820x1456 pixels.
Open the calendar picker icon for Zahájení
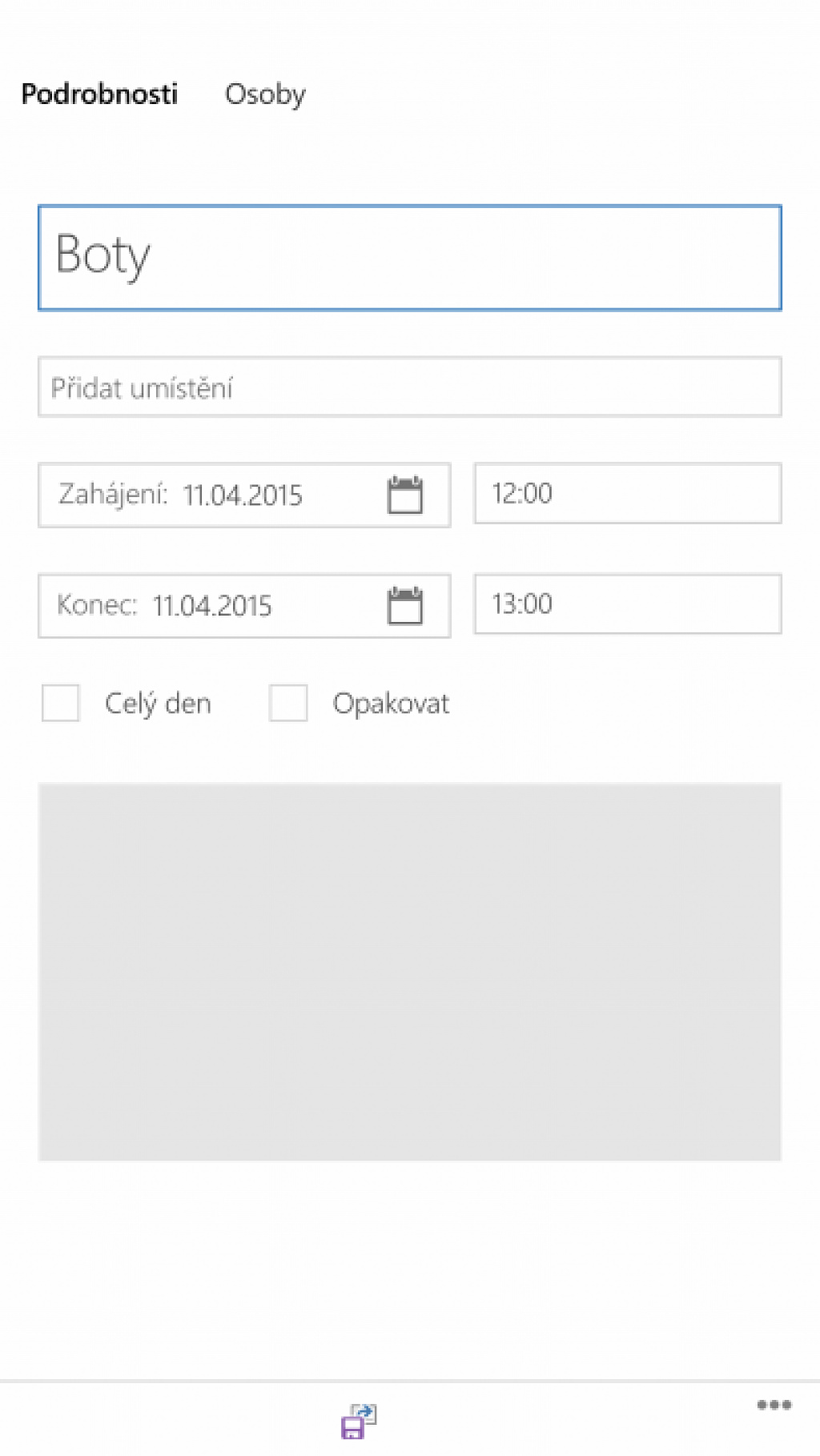(x=405, y=495)
